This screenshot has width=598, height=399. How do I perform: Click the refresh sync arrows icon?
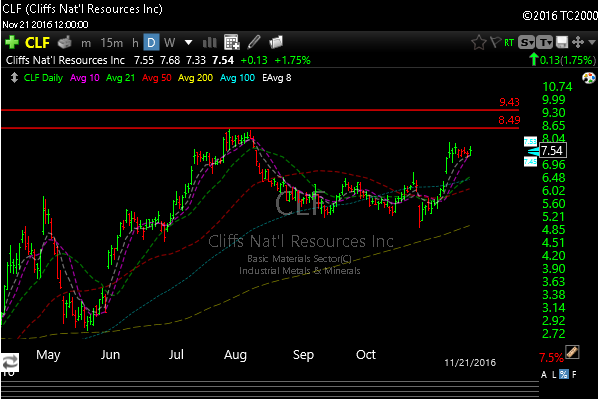[9, 362]
